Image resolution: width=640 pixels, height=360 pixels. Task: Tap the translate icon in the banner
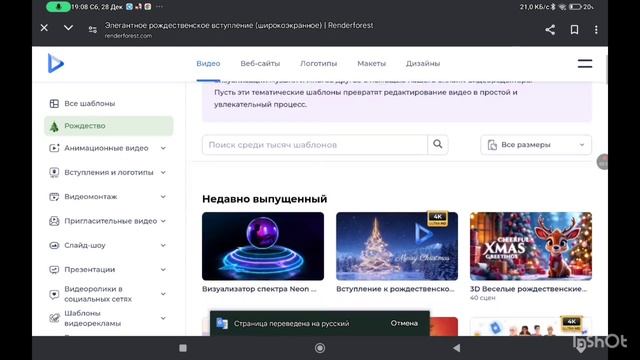[x=222, y=323]
